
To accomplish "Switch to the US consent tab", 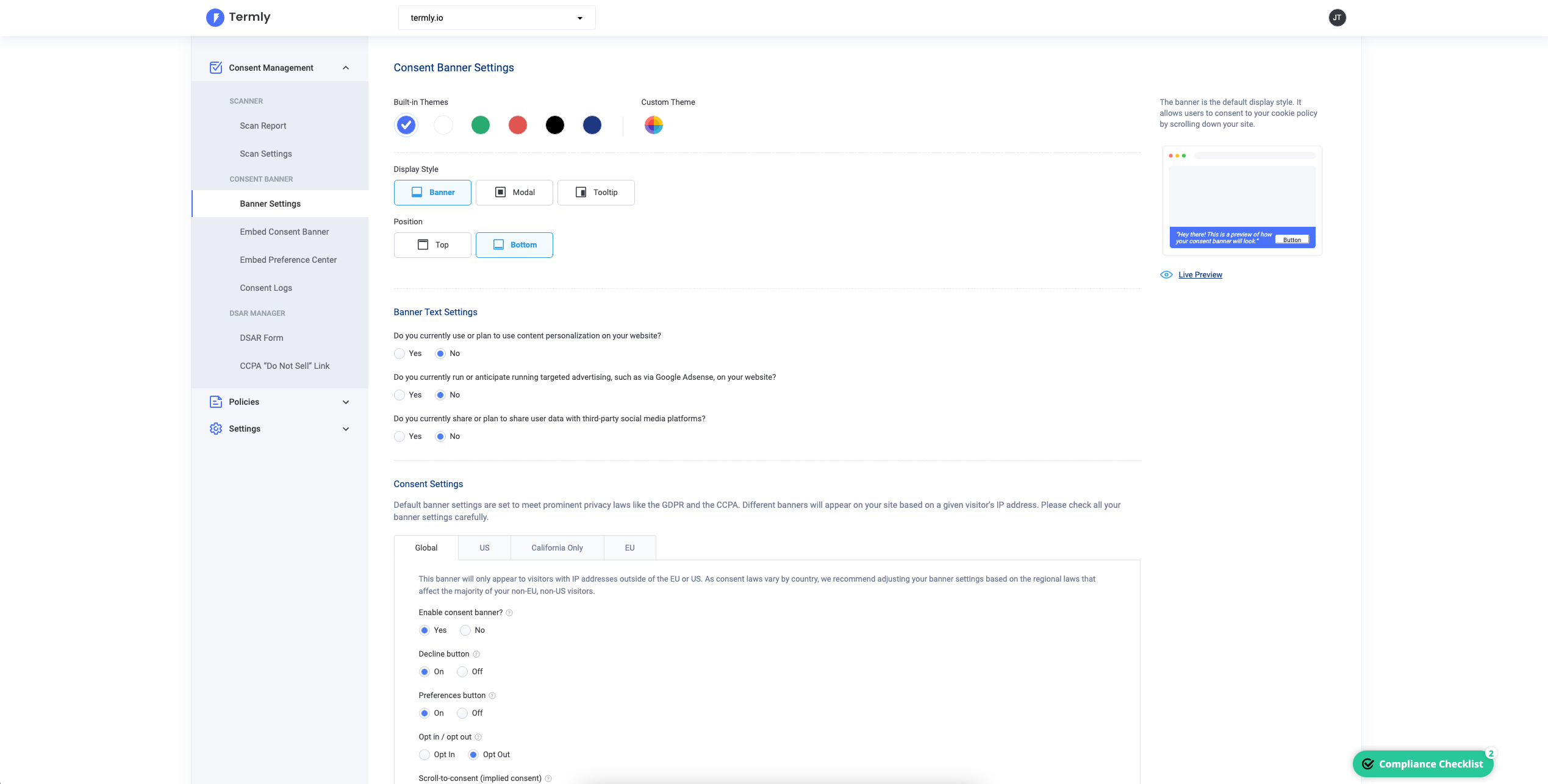I will coord(484,548).
